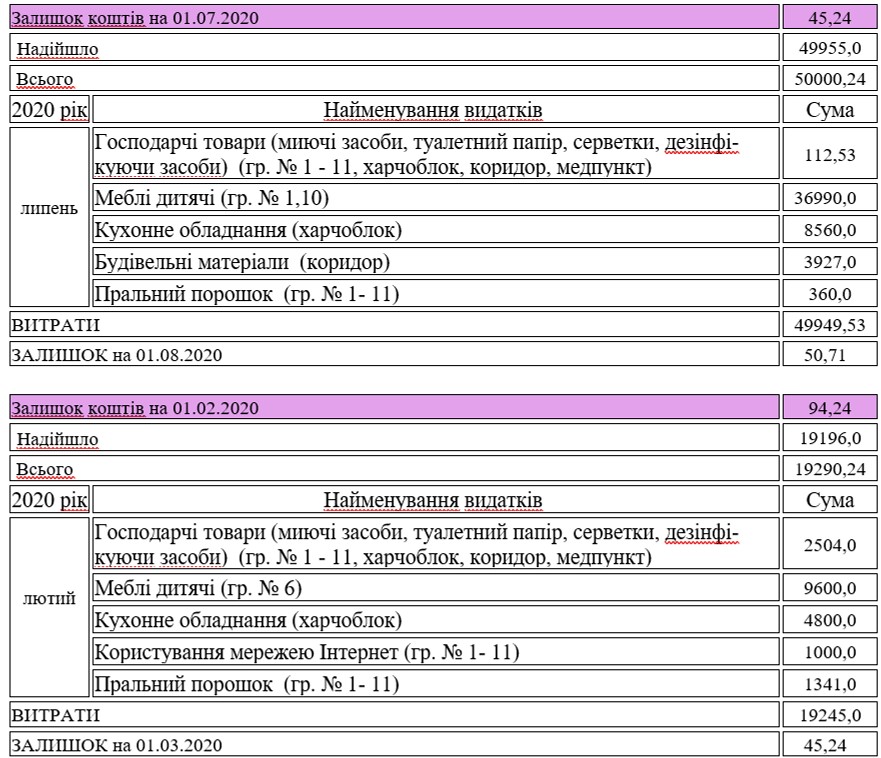Select the 36990,0 furniture amount cell

pyautogui.click(x=829, y=197)
